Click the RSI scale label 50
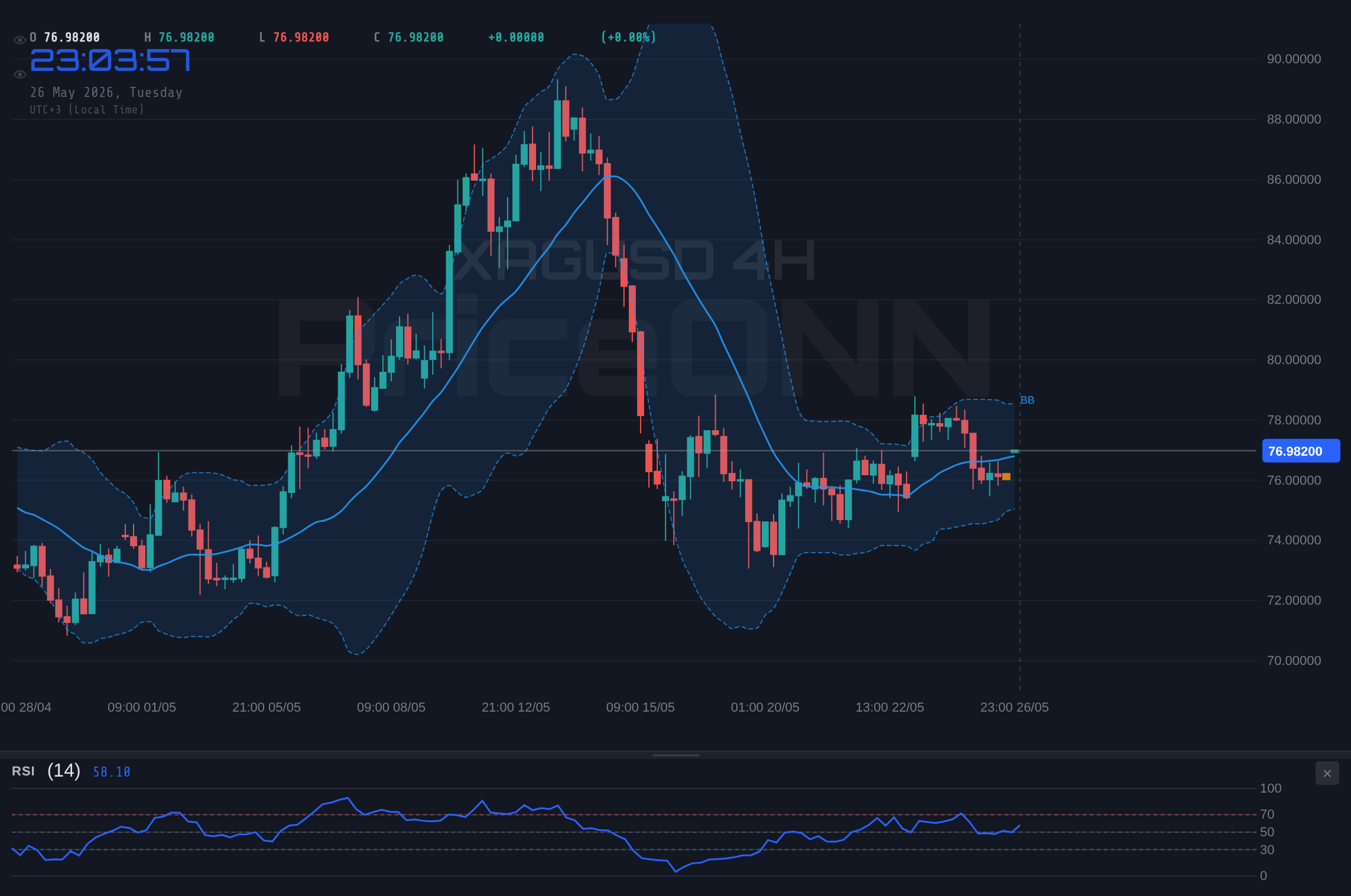Viewport: 1351px width, 896px height. coord(1267,832)
